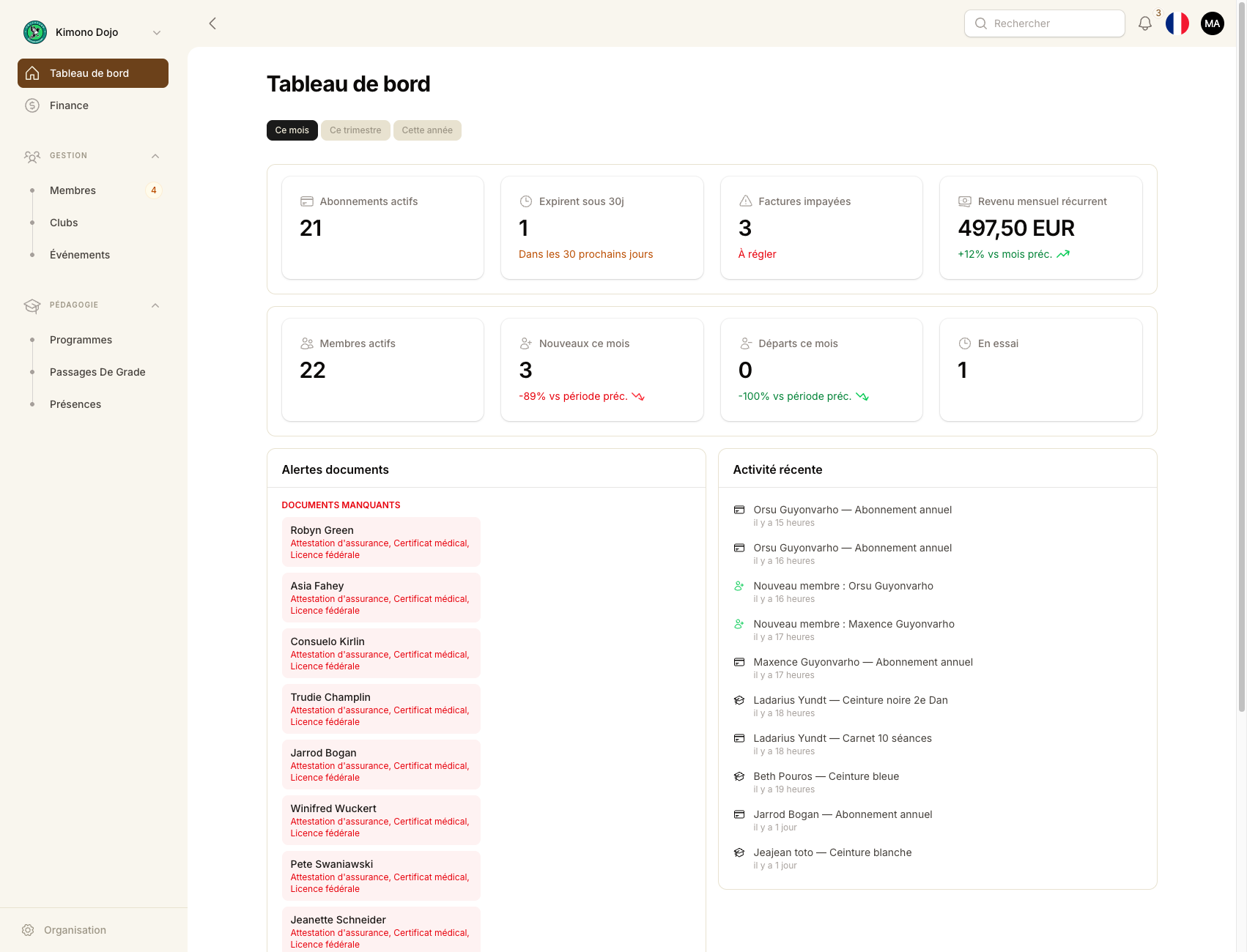Click the Kimono Dojo logo icon

click(35, 32)
